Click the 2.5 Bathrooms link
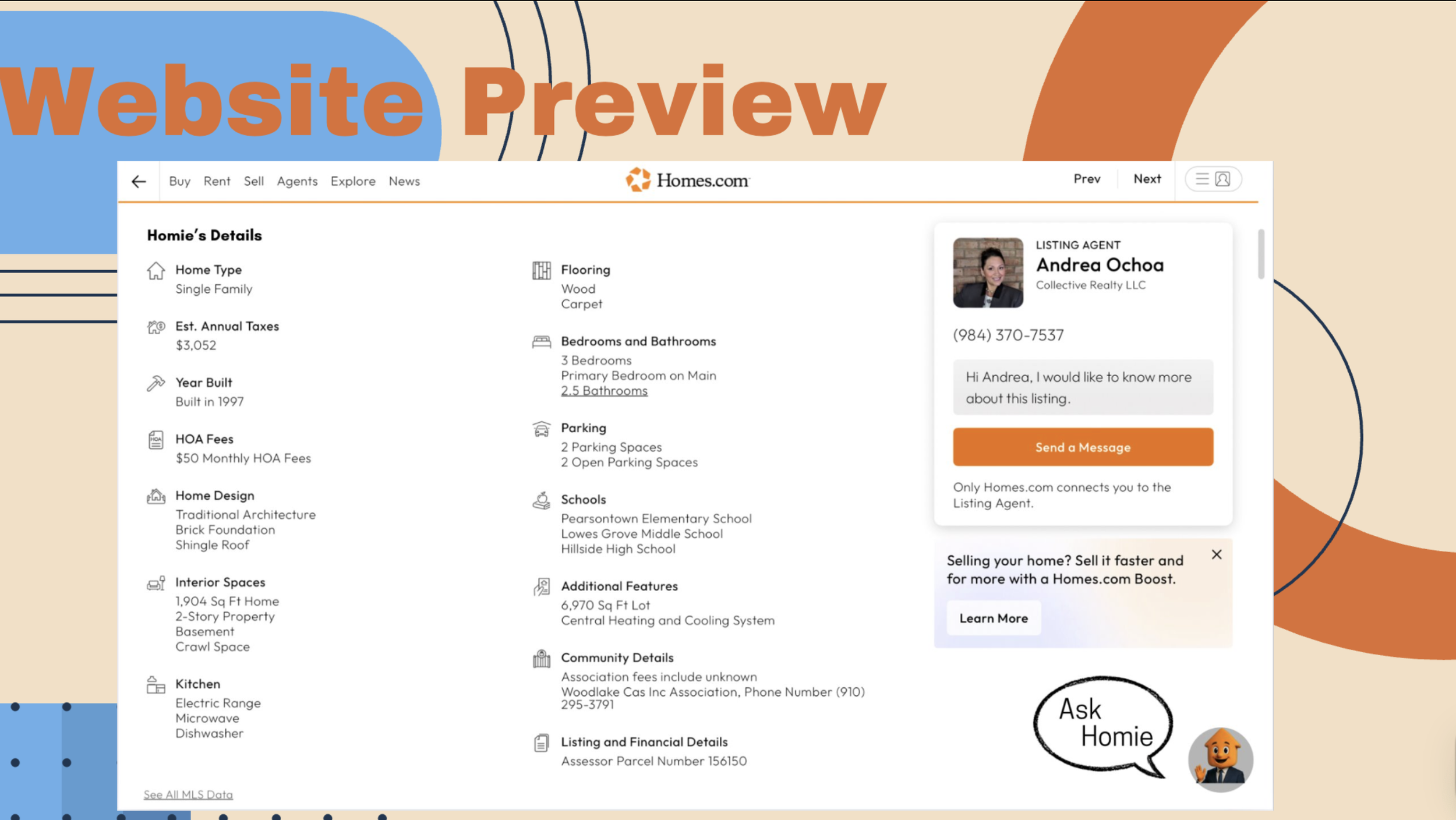 604,391
